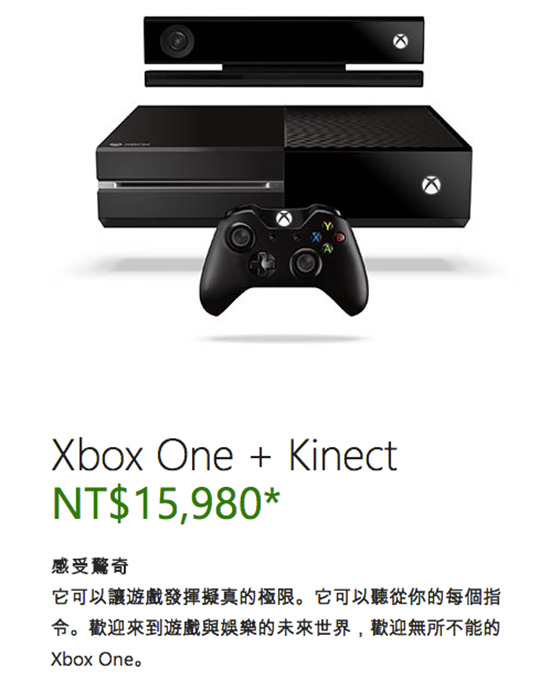Click the Xbox One text ending the description
550x690 pixels.
(x=93, y=660)
